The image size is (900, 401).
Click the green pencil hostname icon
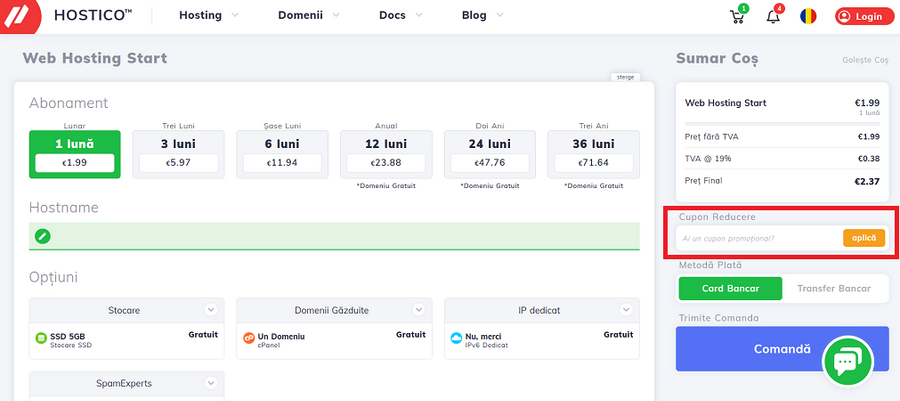point(42,236)
